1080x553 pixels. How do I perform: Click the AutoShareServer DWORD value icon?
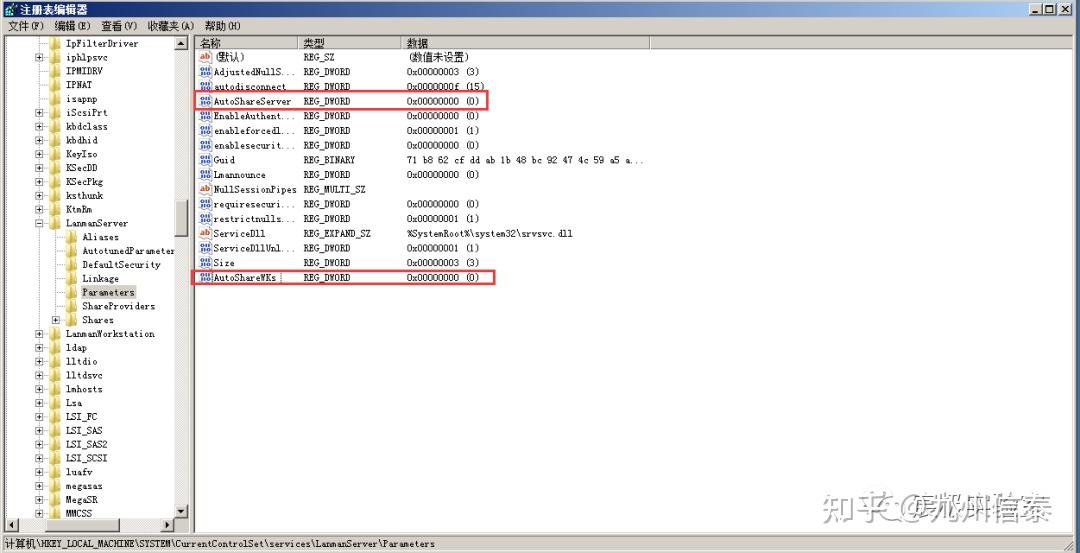pos(205,101)
